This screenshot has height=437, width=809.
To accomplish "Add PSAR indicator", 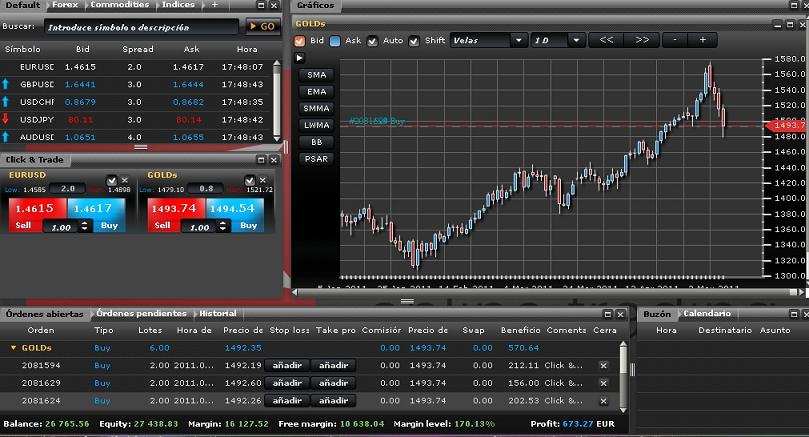I will (x=316, y=159).
